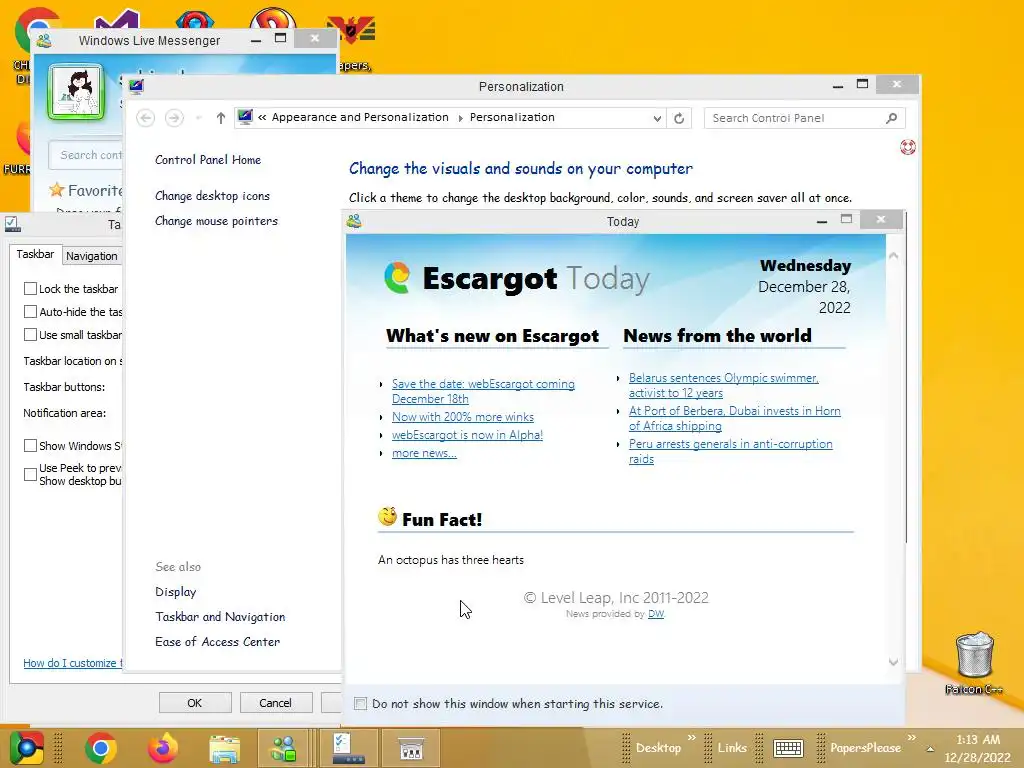Click Cancel in Taskbar properties dialog
The height and width of the screenshot is (768, 1024).
(x=275, y=703)
